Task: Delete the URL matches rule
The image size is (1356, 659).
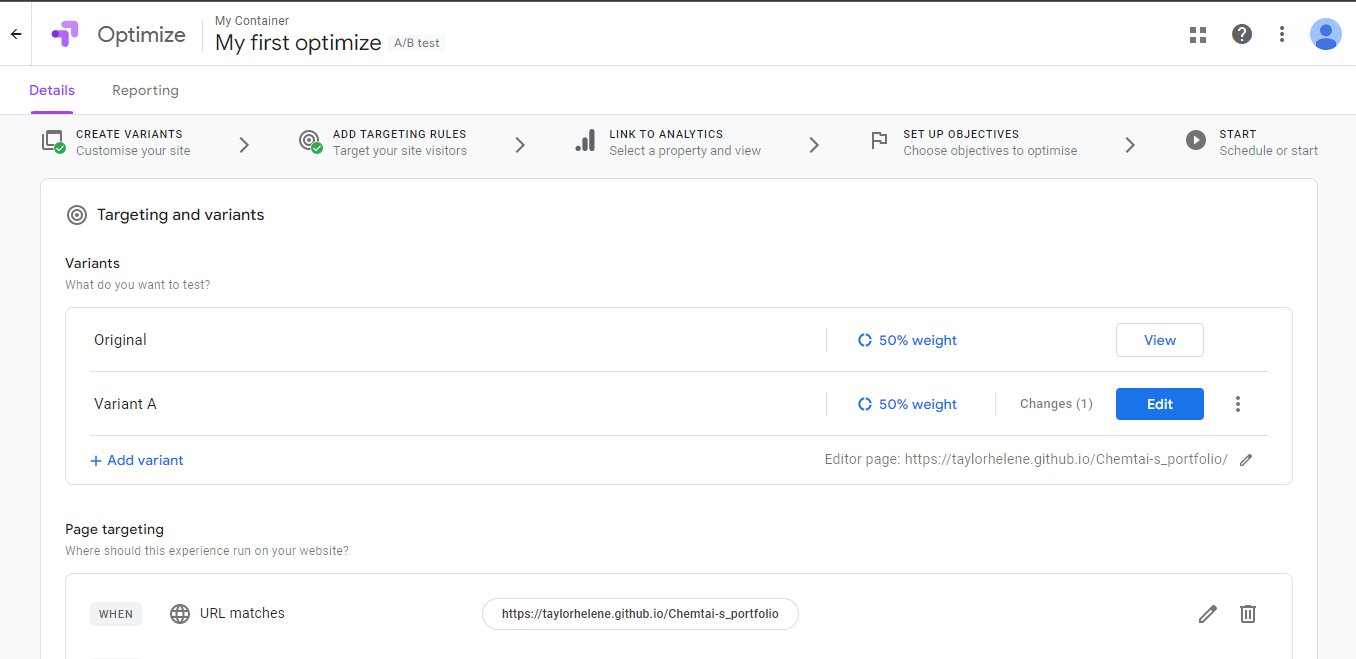Action: 1248,614
